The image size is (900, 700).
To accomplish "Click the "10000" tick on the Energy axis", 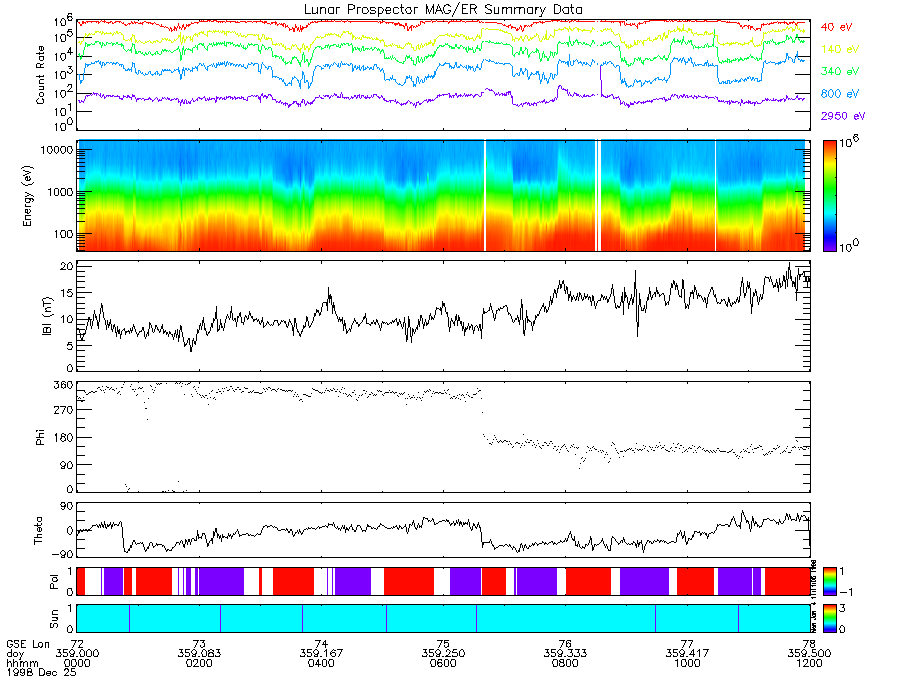I will pos(56,150).
